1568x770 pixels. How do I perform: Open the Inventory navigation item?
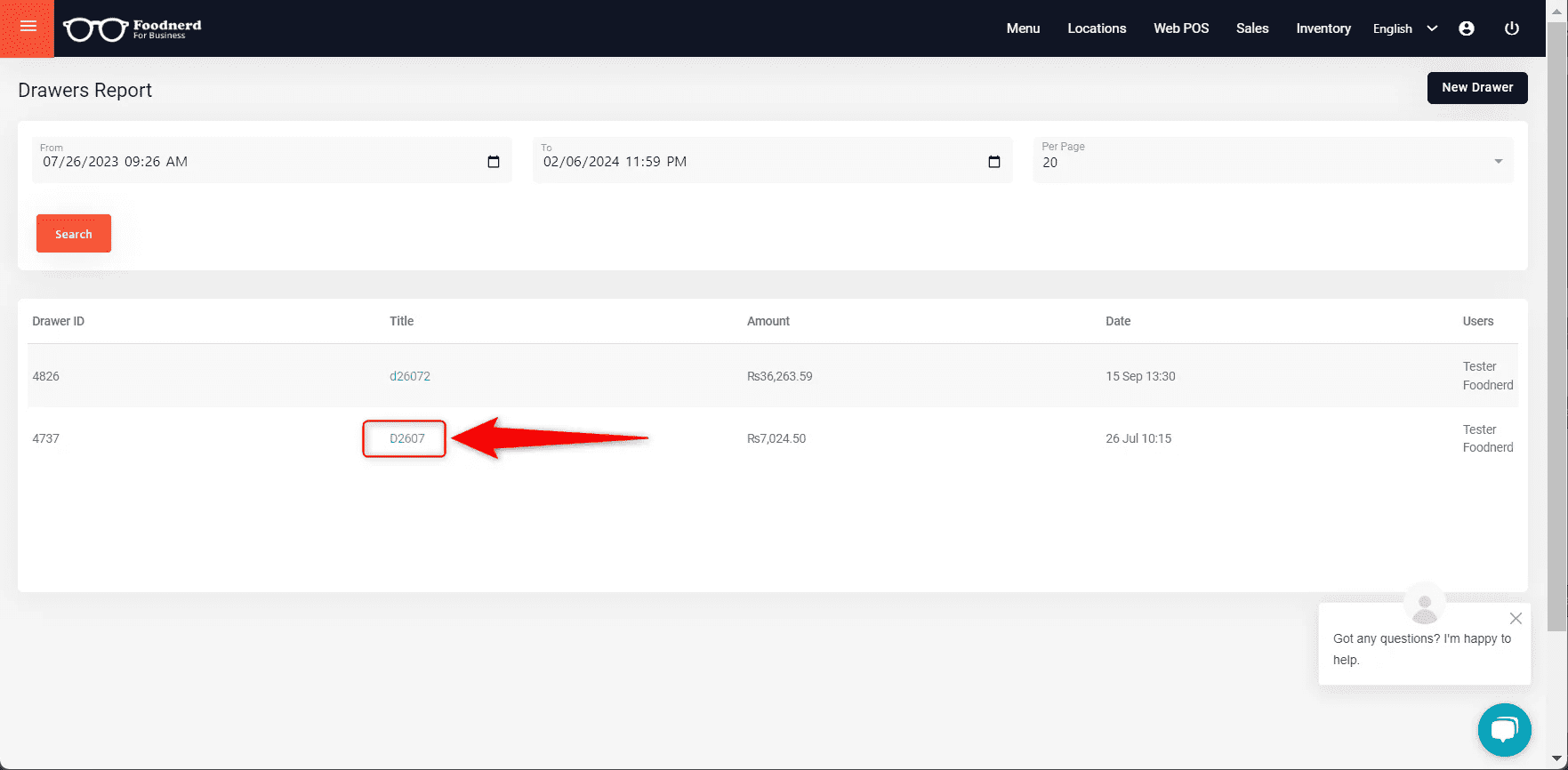1323,28
